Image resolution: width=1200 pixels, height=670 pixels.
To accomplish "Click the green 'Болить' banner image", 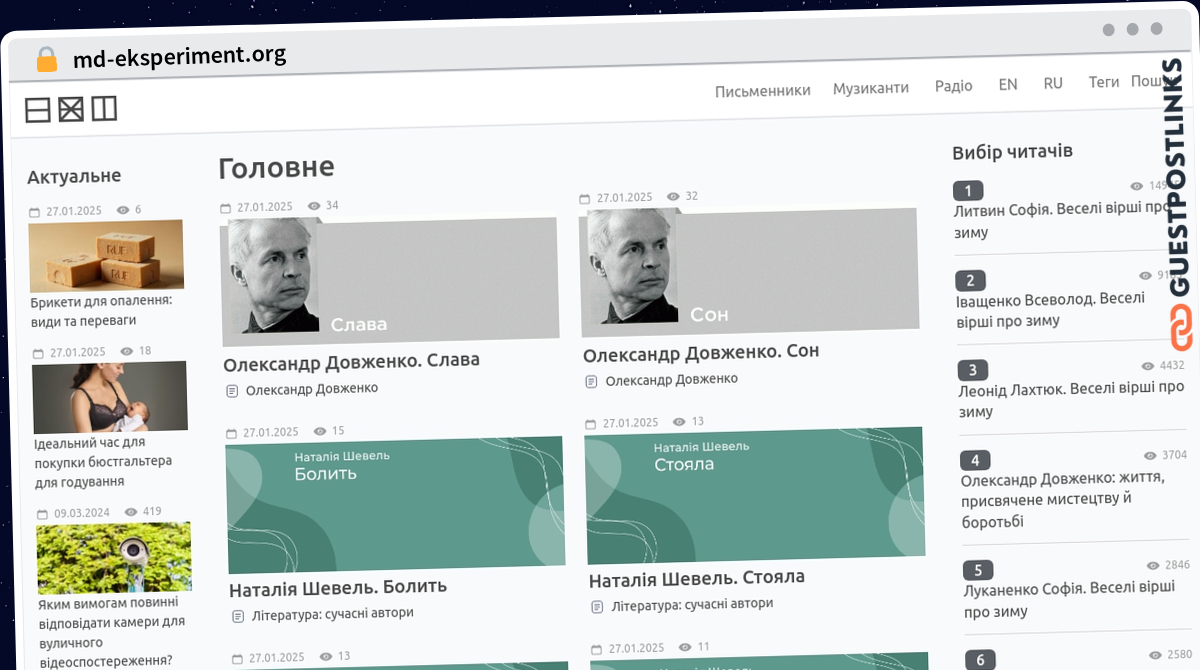I will (395, 505).
